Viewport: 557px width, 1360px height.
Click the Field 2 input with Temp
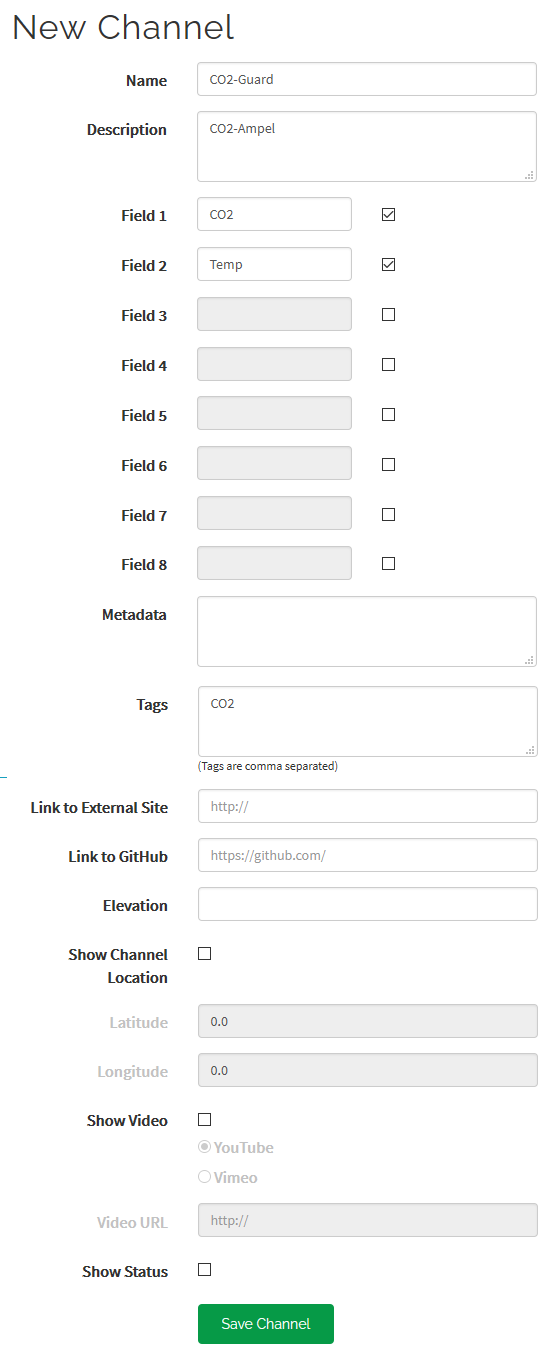click(274, 264)
